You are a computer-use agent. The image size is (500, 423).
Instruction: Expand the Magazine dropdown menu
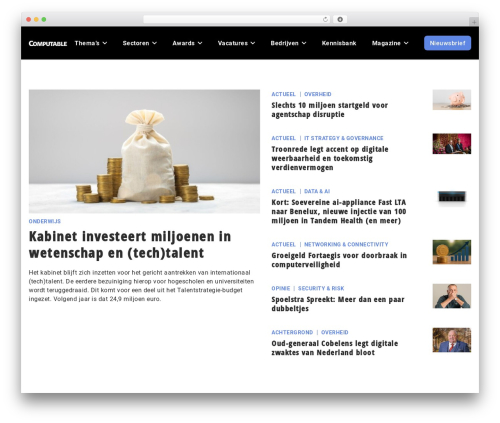tap(390, 43)
